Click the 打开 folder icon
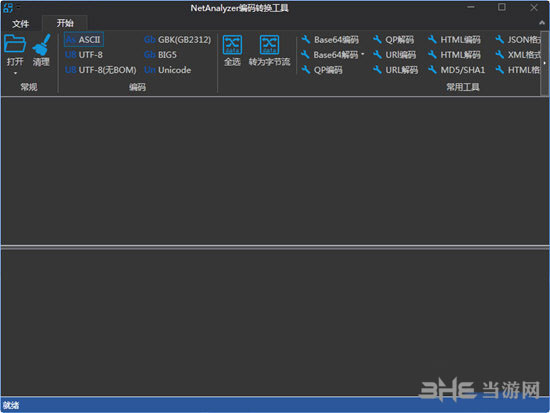550x413 pixels. (x=15, y=44)
